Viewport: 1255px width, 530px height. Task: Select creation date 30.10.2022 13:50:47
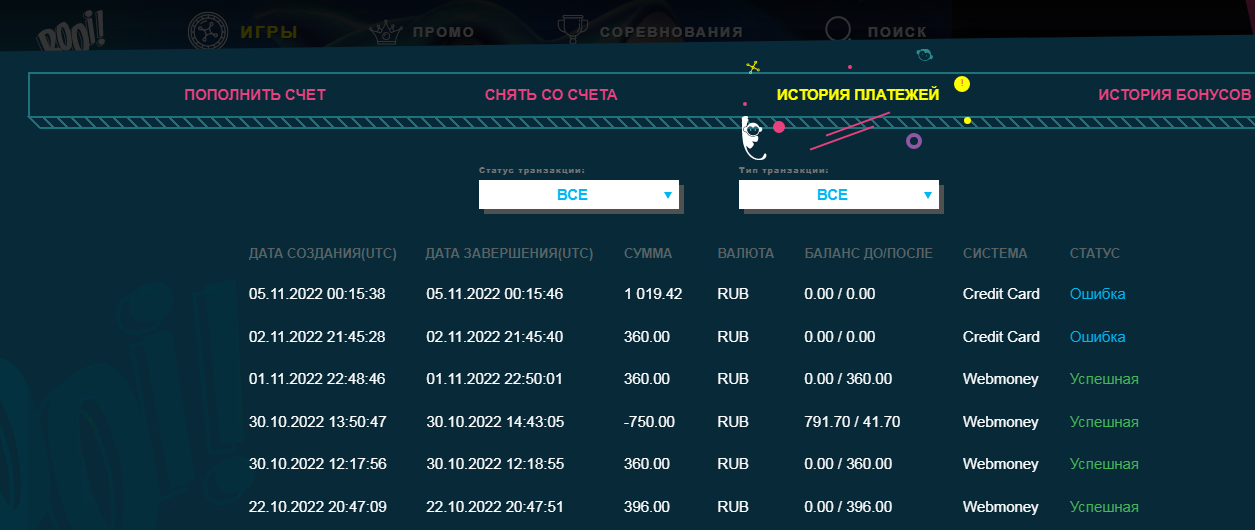tap(317, 422)
